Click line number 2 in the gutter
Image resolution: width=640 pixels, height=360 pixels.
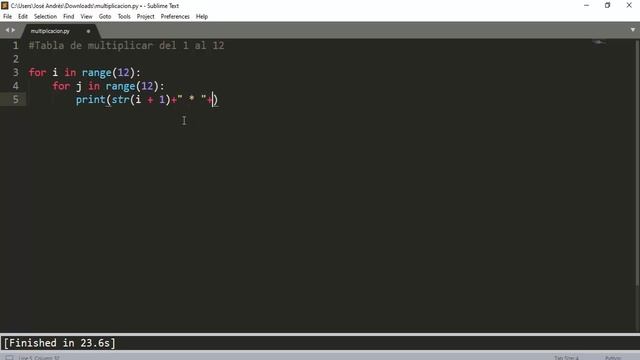(16, 59)
